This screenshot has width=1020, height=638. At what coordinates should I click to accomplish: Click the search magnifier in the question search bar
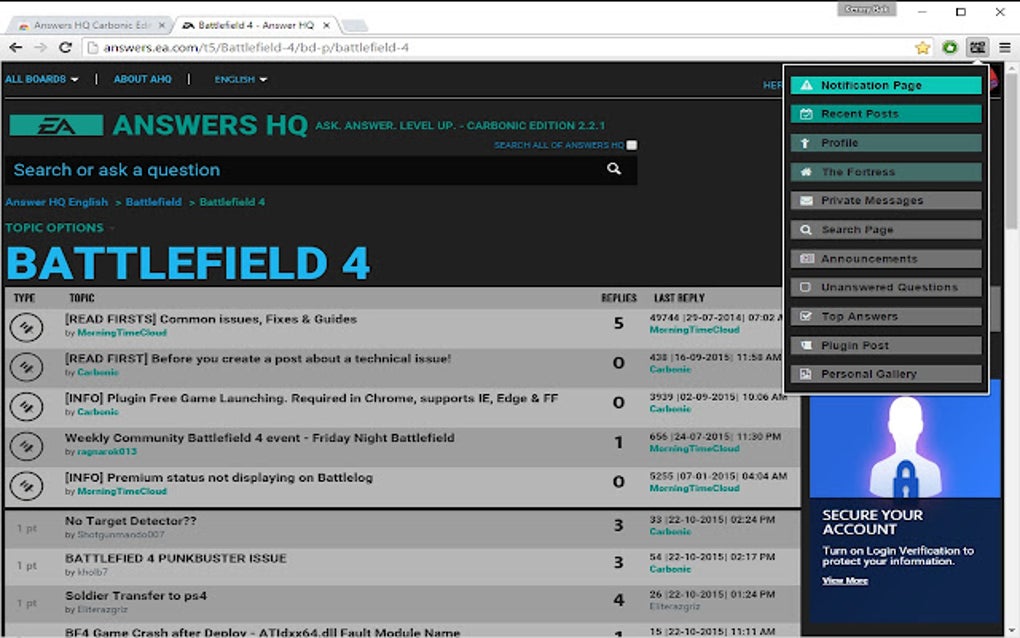613,169
